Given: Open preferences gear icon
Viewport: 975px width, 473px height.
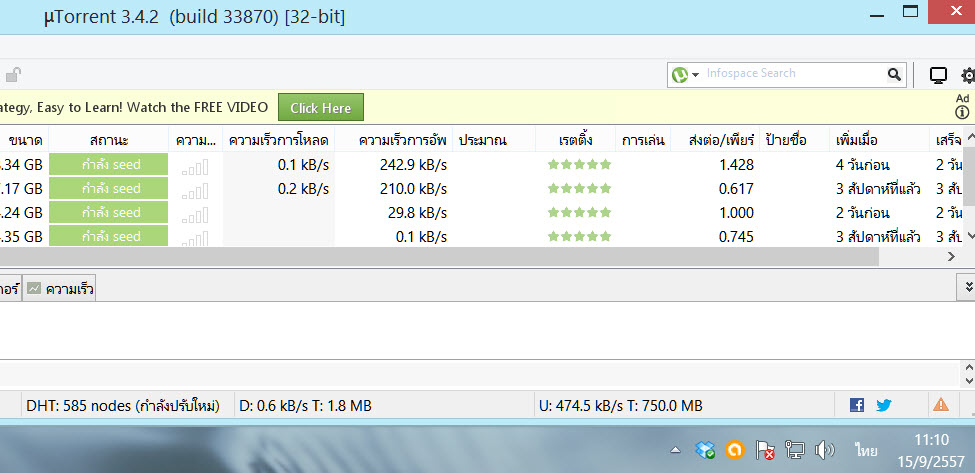Looking at the screenshot, I should pyautogui.click(x=968, y=75).
